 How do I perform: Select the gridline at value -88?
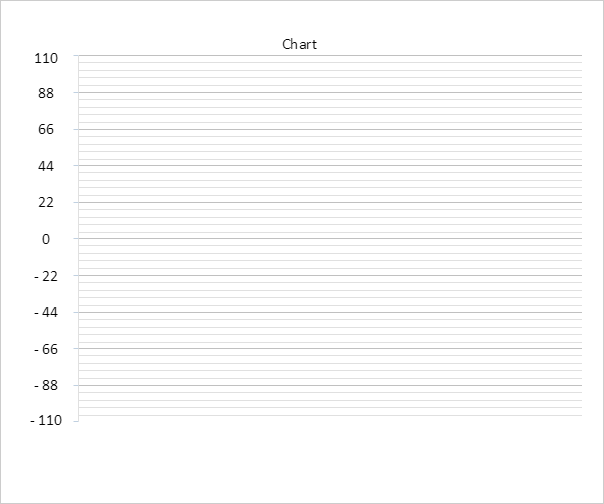click(x=330, y=385)
